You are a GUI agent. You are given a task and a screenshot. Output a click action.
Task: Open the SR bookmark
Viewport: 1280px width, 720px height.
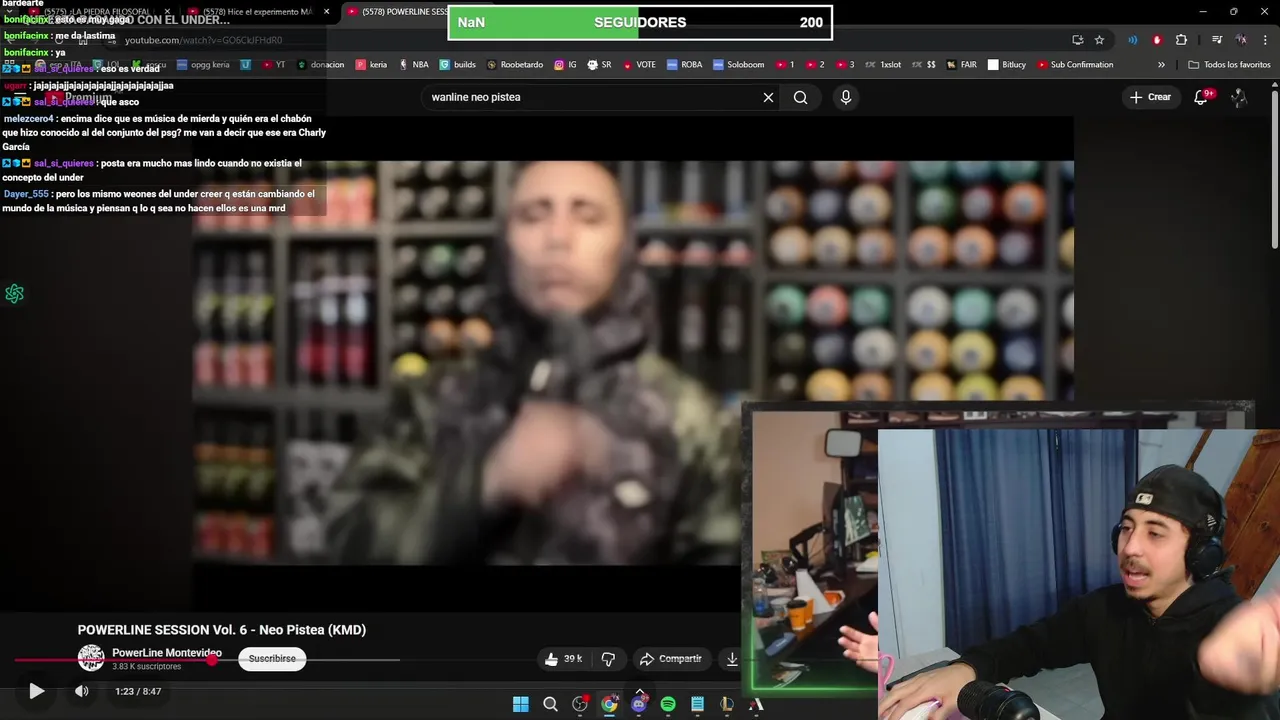click(600, 65)
